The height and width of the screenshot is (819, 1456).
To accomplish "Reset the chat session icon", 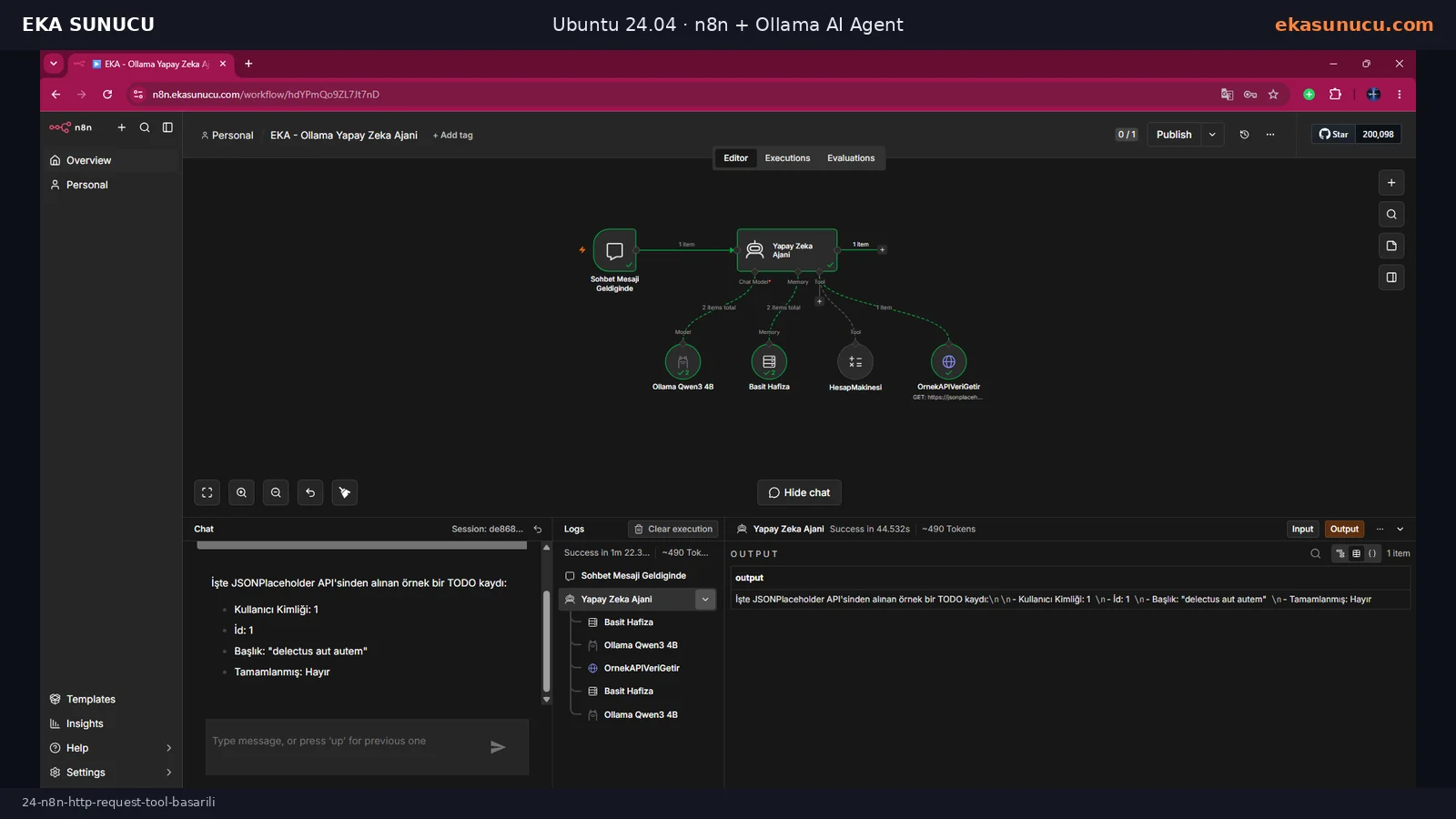I will point(538,529).
